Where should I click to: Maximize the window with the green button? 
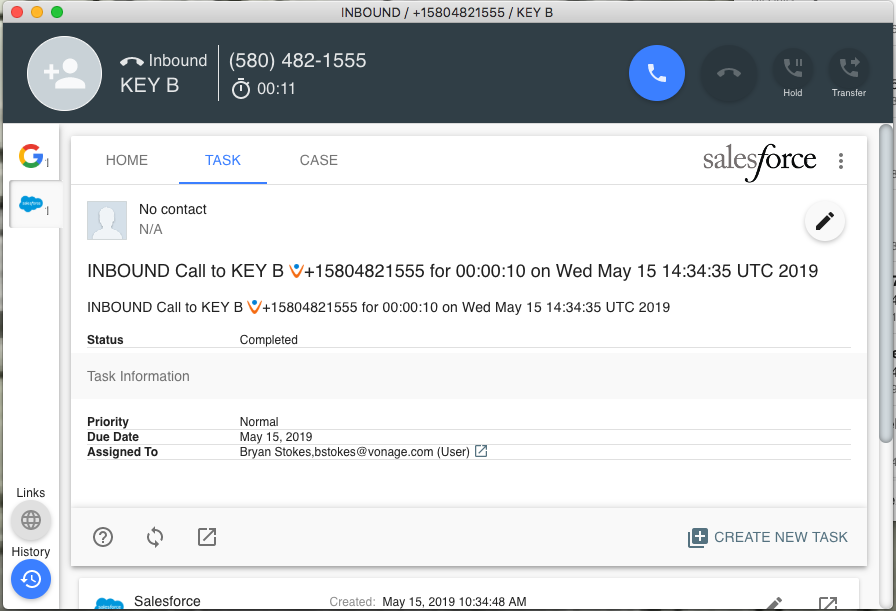click(x=57, y=12)
